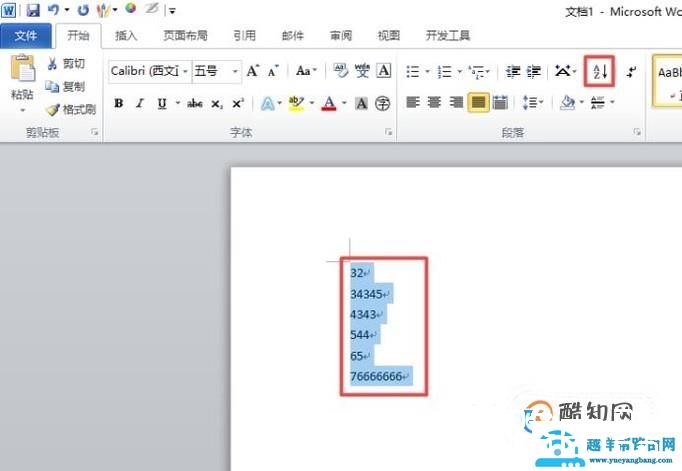Click the line 76666666 in the document
The image size is (682, 471).
coord(376,376)
